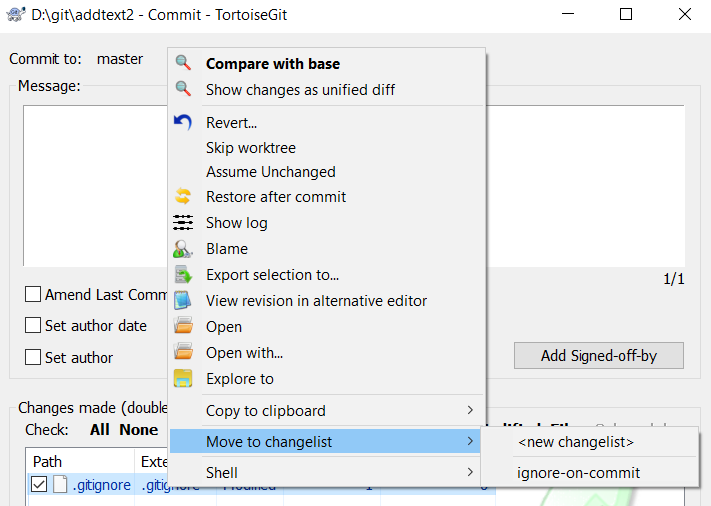Enable the Amend Last Commit checkbox
Image resolution: width=711 pixels, height=506 pixels.
coord(33,294)
